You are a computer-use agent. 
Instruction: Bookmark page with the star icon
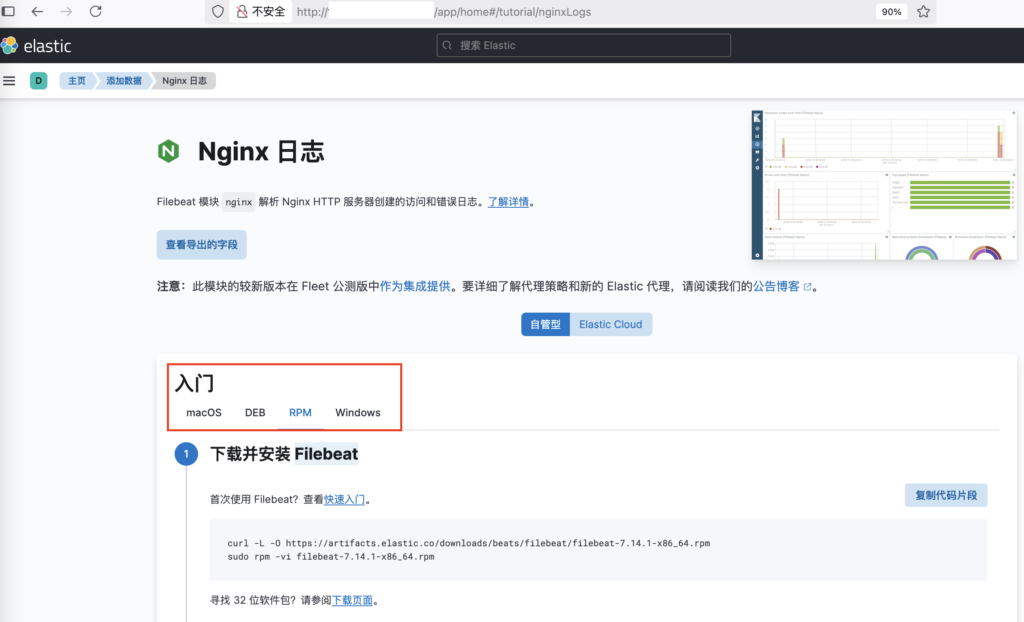click(923, 12)
